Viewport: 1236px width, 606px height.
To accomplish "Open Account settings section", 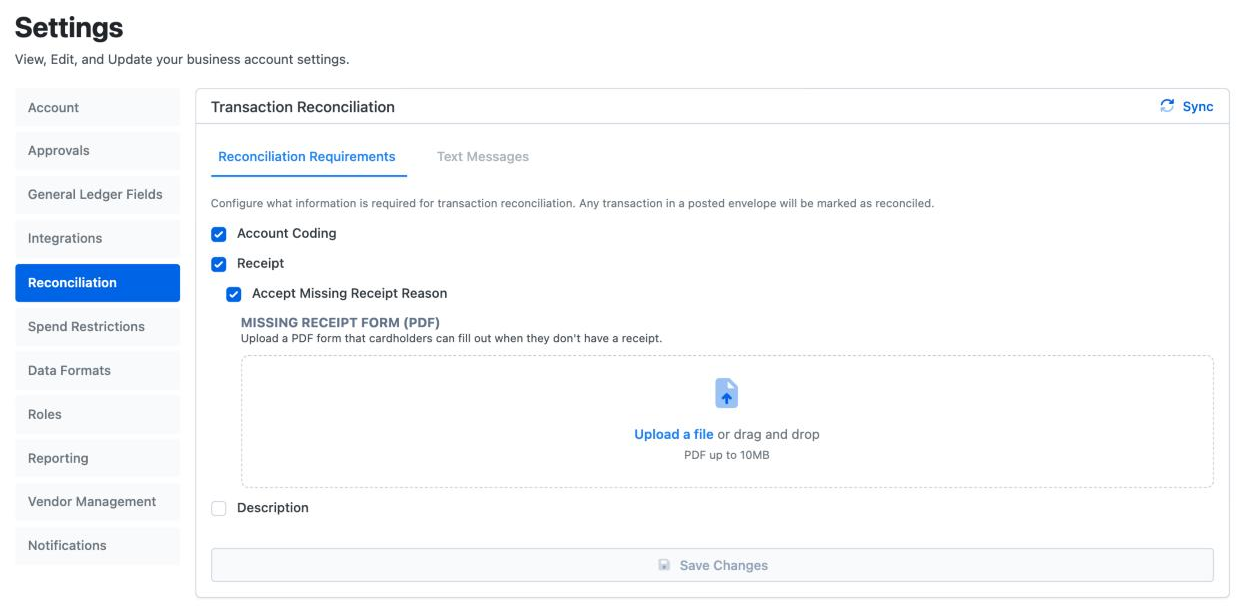I will 97,108.
